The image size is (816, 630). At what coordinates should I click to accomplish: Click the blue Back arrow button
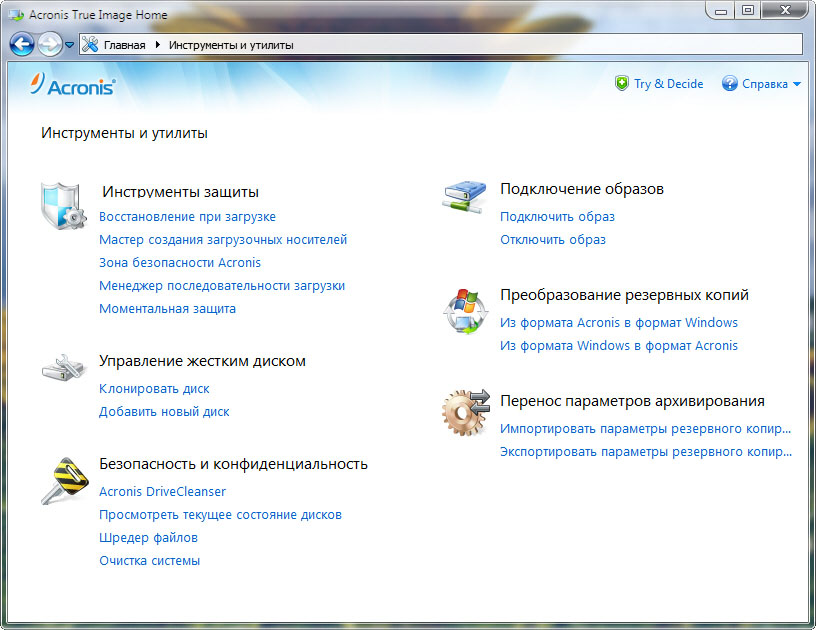[x=21, y=44]
